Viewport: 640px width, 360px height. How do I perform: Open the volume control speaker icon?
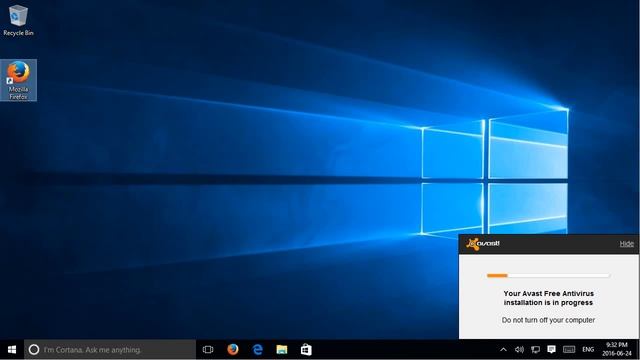[519, 350]
